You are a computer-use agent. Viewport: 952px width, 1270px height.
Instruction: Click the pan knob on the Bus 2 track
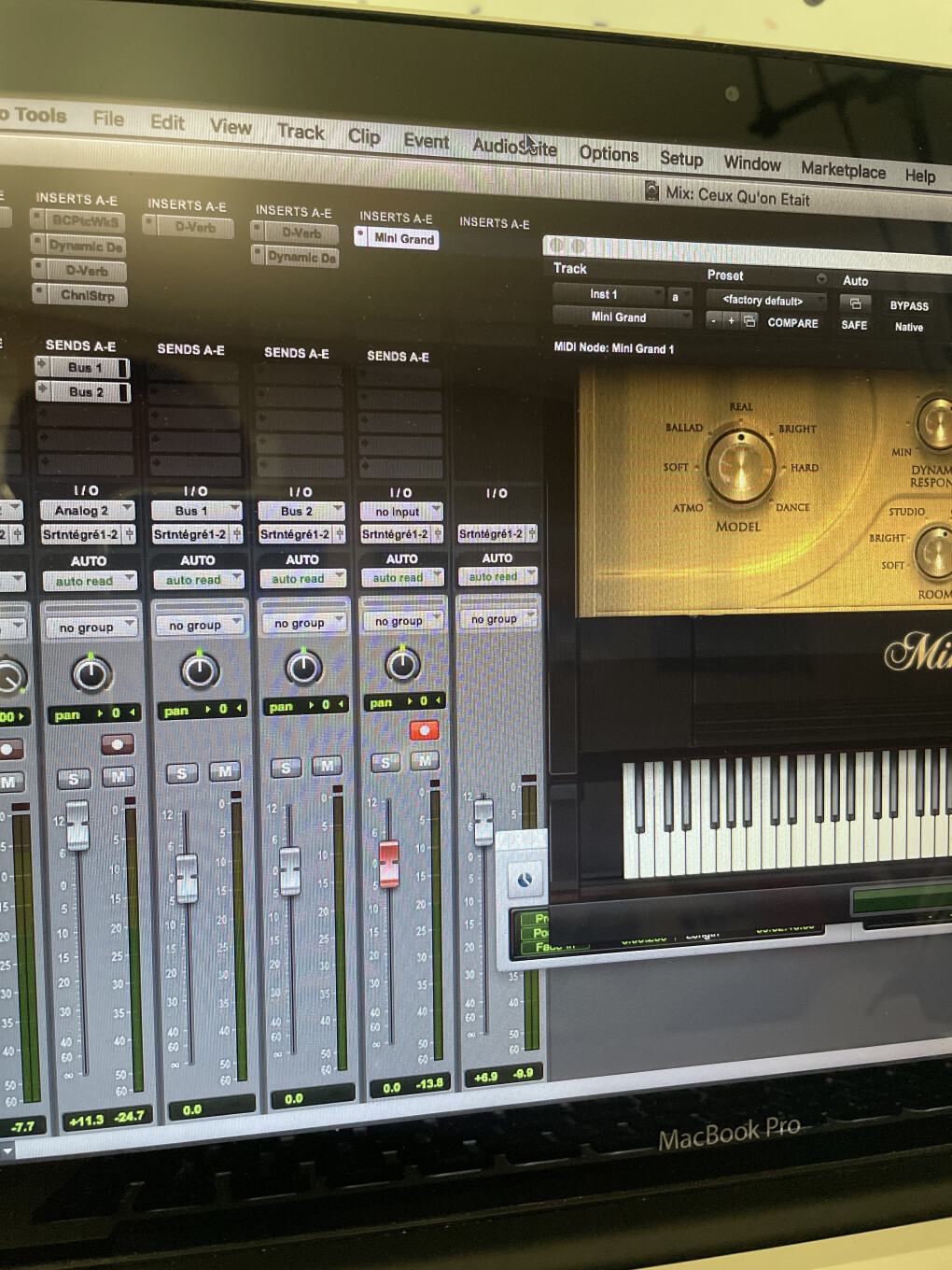point(302,667)
